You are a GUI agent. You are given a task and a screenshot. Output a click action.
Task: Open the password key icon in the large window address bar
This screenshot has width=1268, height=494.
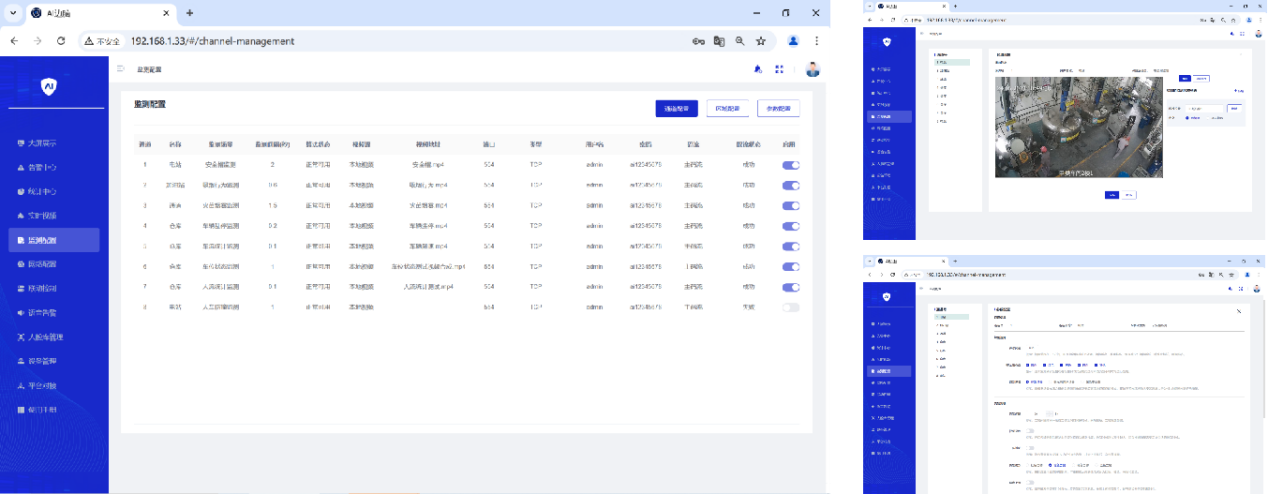click(698, 41)
